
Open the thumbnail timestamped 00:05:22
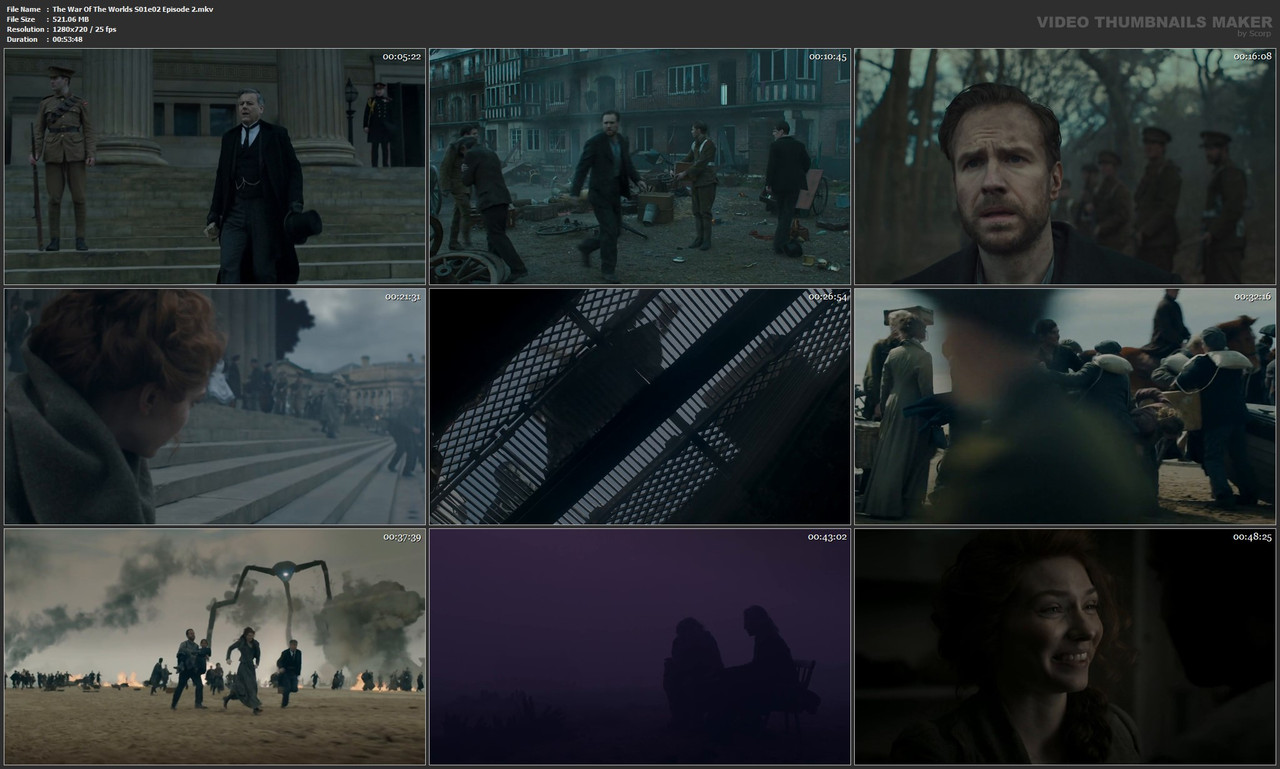(x=215, y=167)
